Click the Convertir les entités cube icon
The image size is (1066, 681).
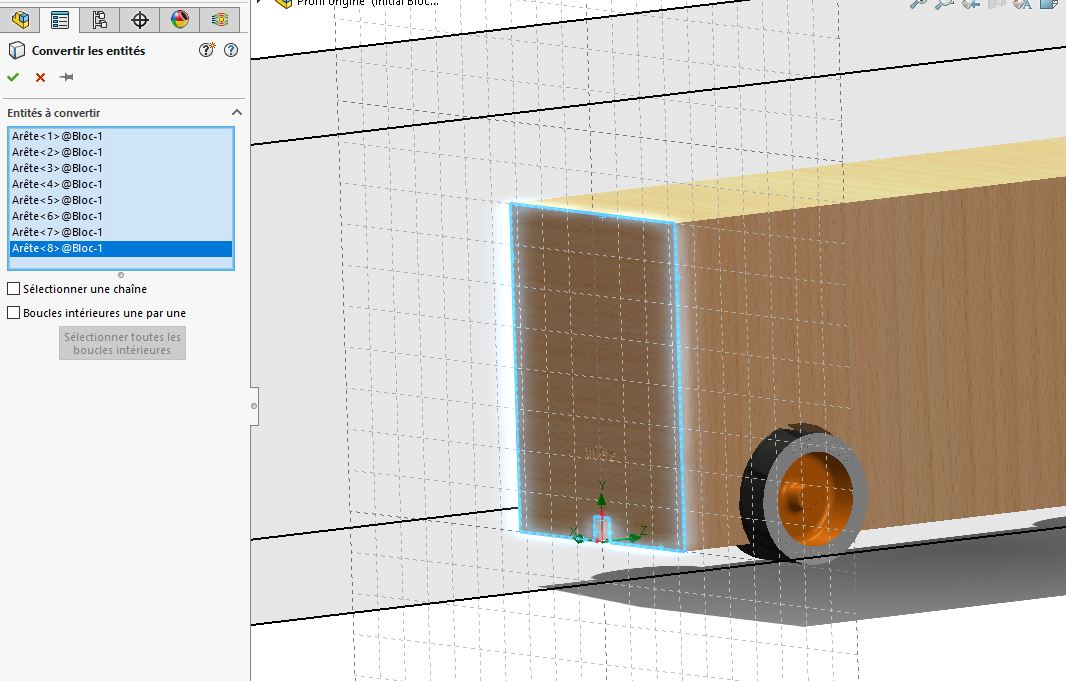tap(16, 50)
